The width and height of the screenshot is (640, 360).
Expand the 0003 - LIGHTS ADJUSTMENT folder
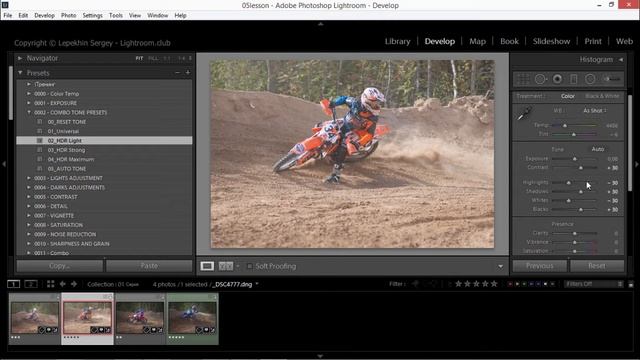29,178
